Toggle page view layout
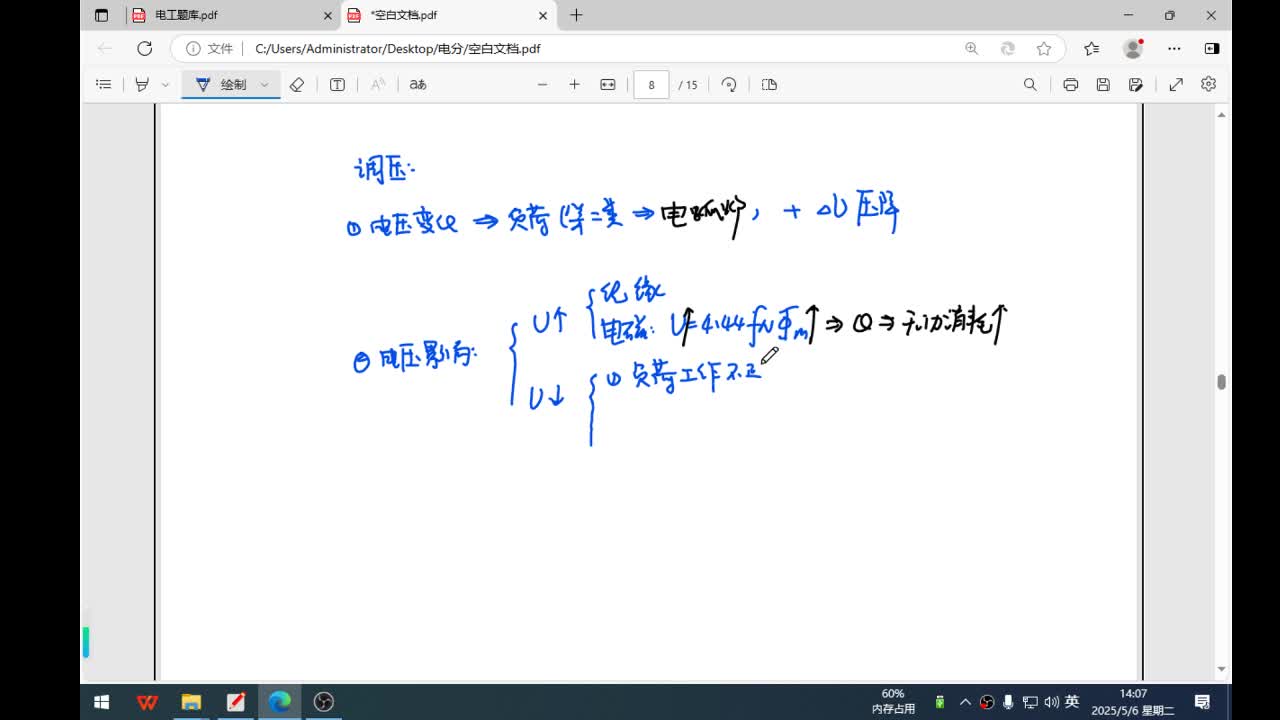This screenshot has height=720, width=1280. [769, 84]
